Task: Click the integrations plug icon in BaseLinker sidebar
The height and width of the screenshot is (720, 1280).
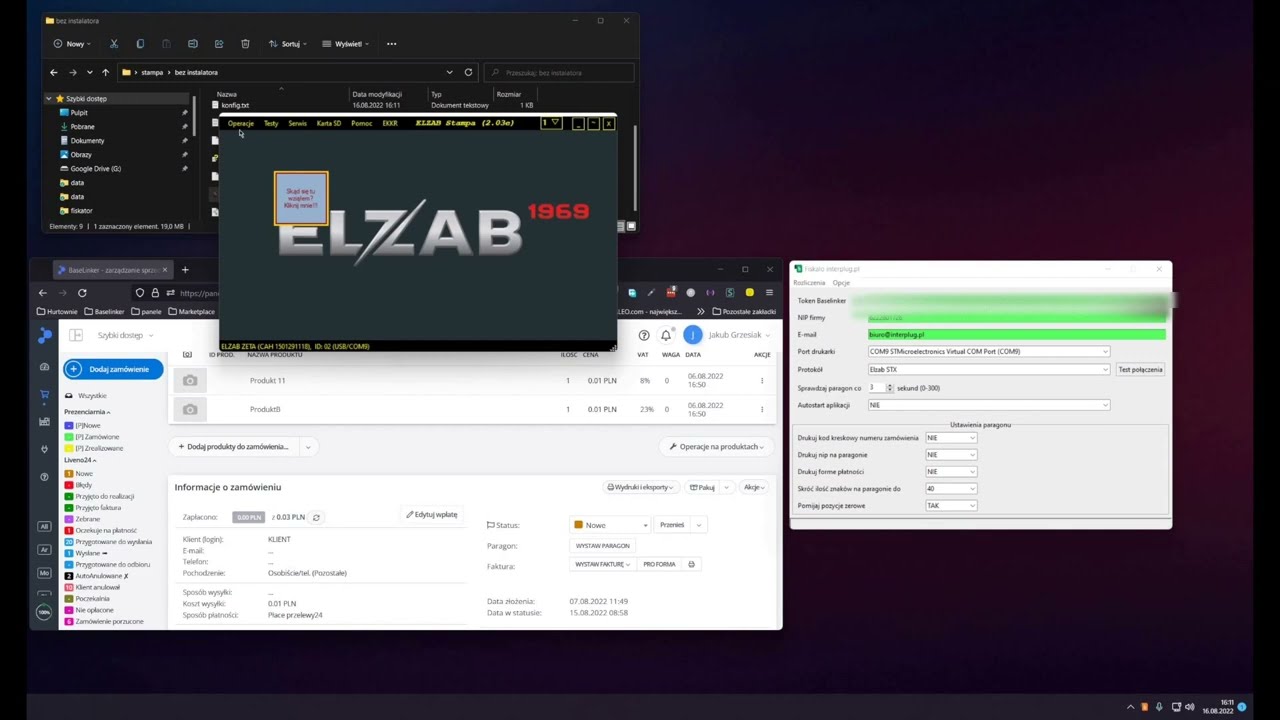Action: [44, 449]
